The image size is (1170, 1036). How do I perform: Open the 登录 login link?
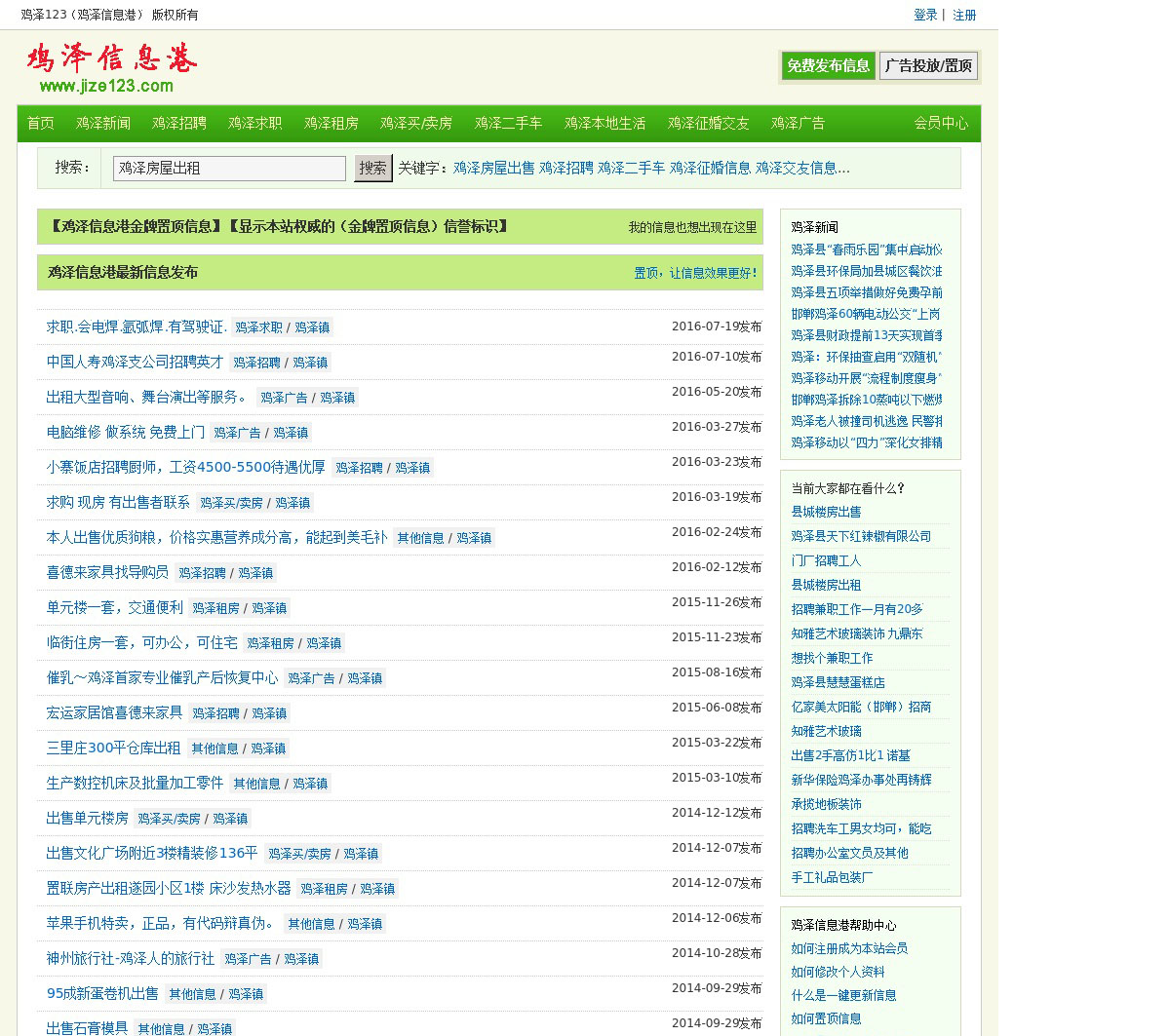click(925, 15)
